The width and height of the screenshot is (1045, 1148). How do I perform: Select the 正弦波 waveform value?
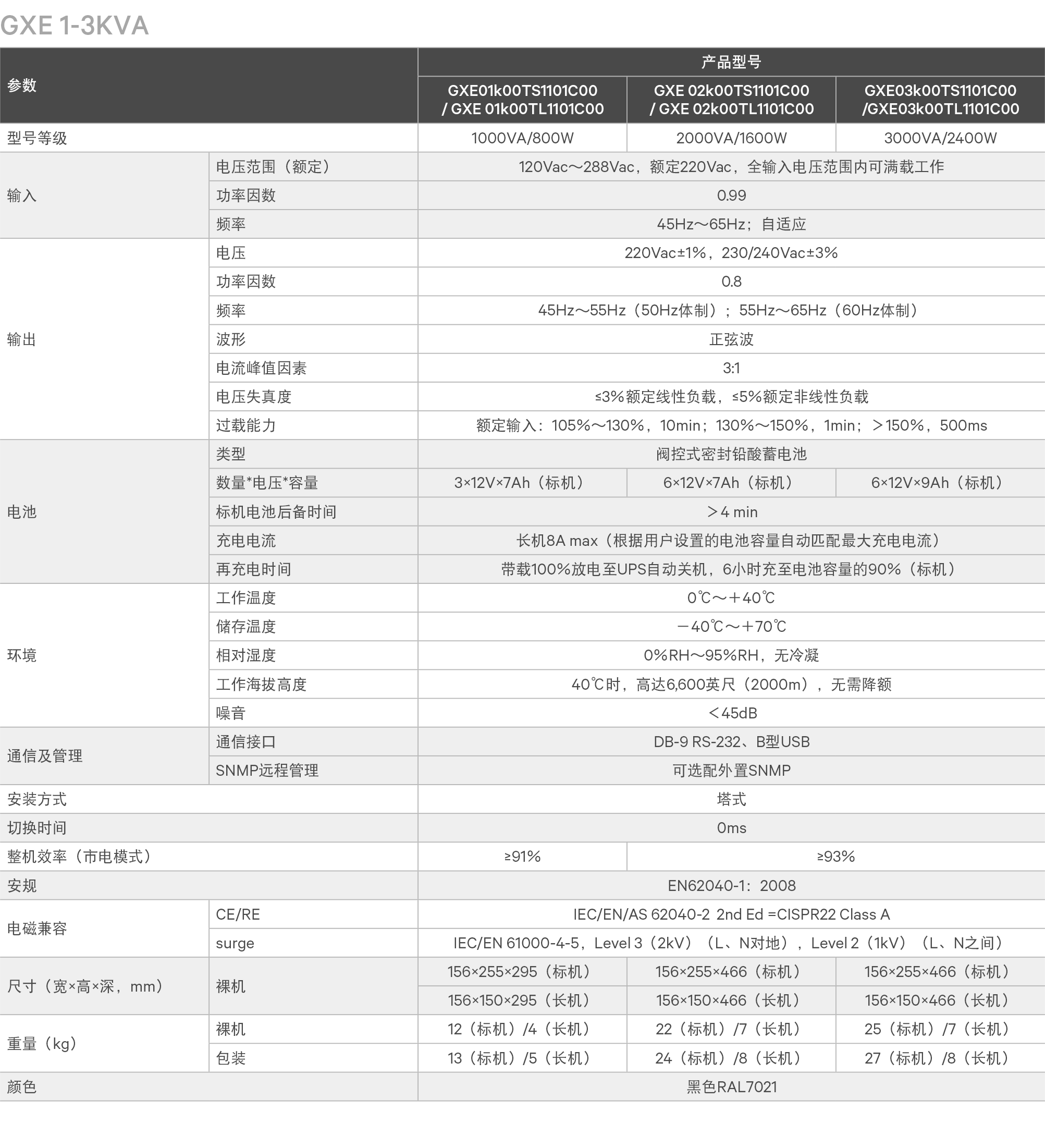tap(731, 339)
